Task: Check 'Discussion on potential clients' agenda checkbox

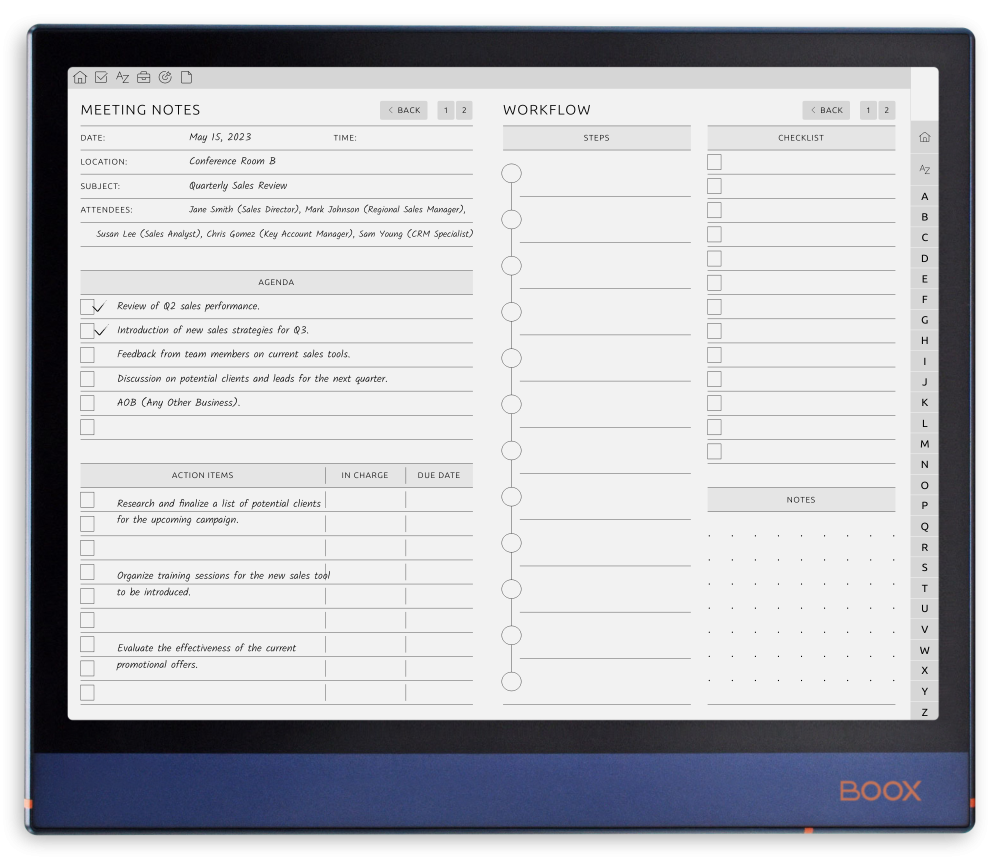Action: pyautogui.click(x=87, y=379)
